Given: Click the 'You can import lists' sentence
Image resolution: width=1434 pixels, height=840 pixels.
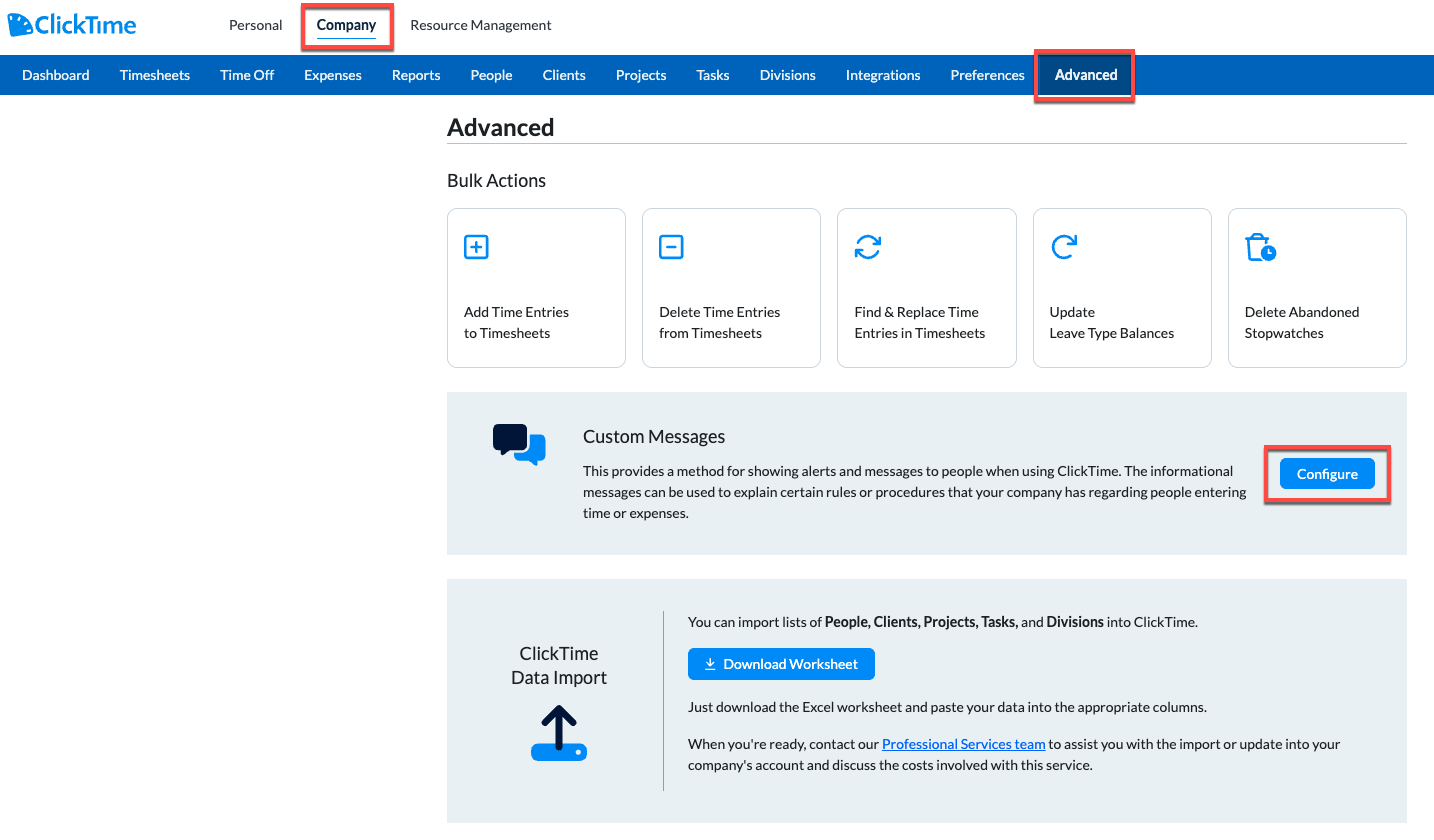Looking at the screenshot, I should pos(943,622).
